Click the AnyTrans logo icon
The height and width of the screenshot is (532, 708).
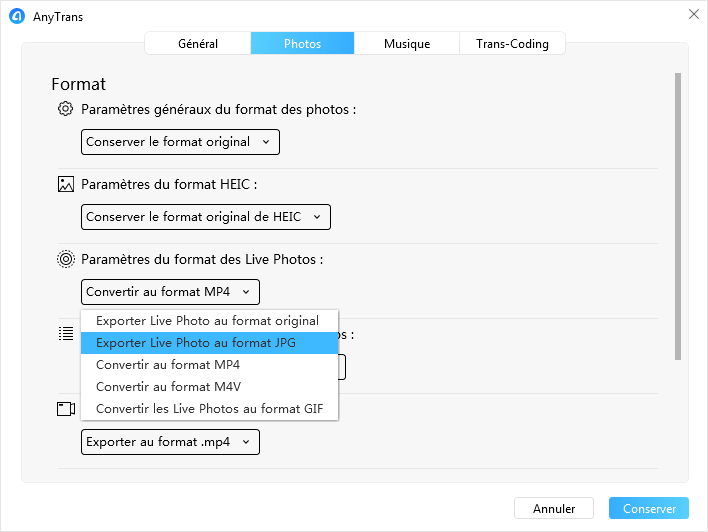pos(17,16)
